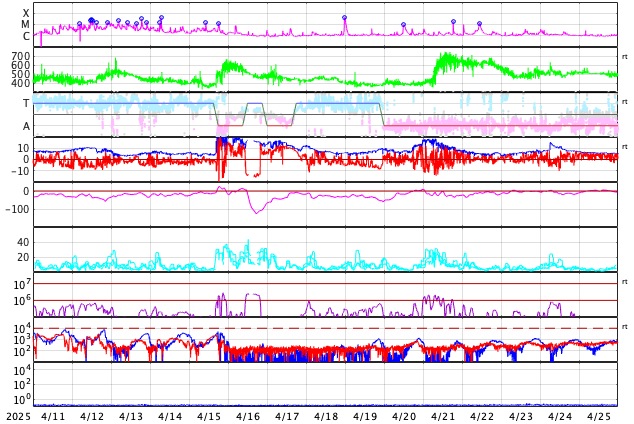Click the X flare class axis label
The image size is (634, 424).
coord(26,14)
